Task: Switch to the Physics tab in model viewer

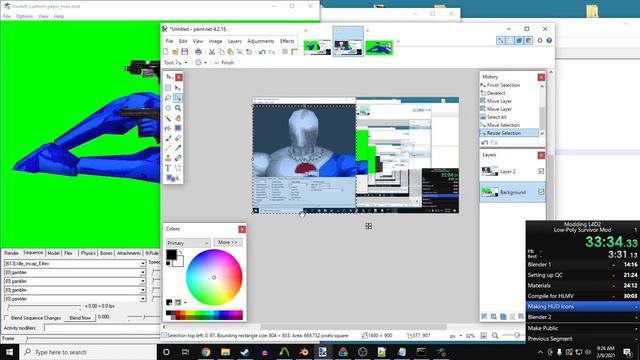Action: 88,253
